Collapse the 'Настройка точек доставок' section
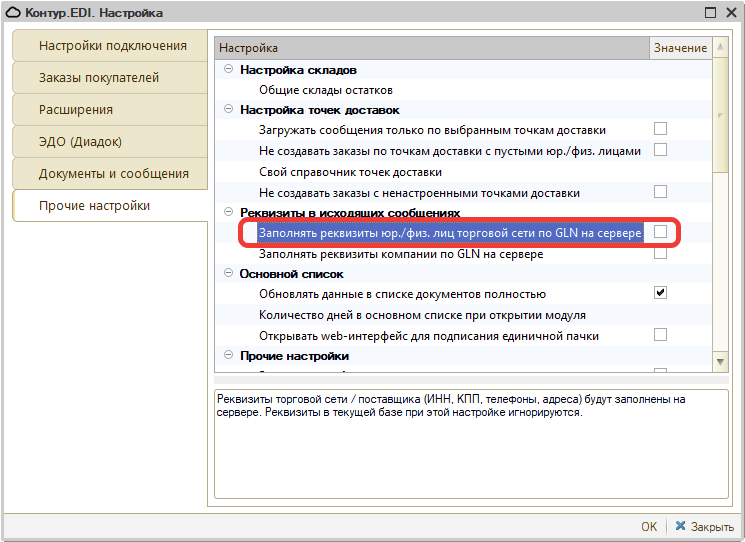This screenshot has width=745, height=542. pyautogui.click(x=229, y=110)
